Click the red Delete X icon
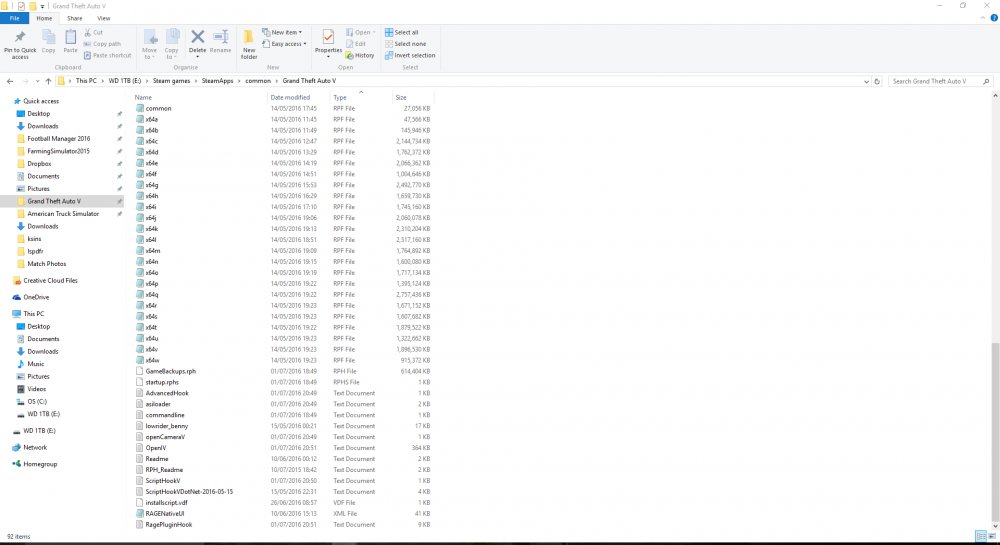 point(198,37)
